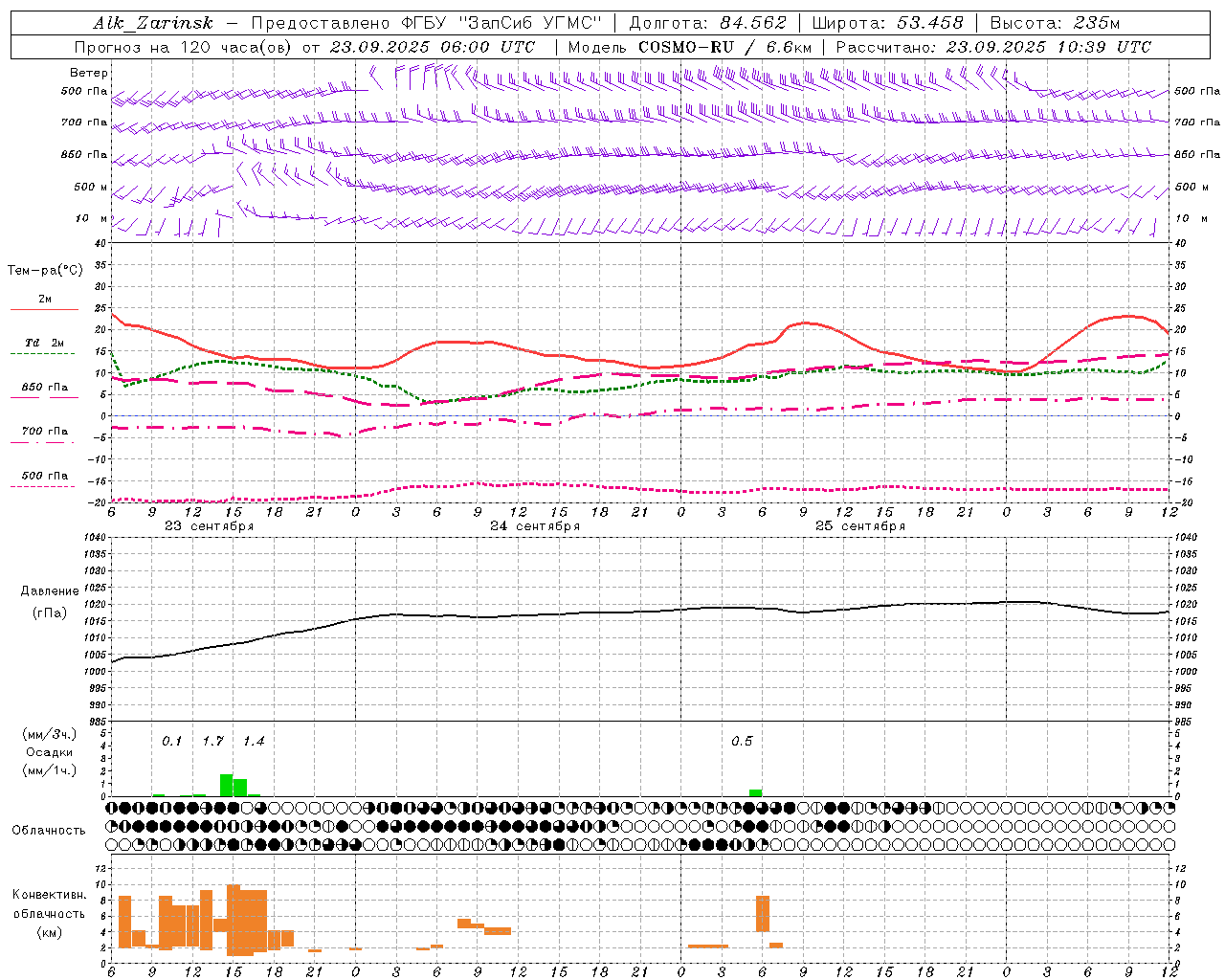Click the precipitation amount '0.5'
The image size is (1225, 980).
pos(742,742)
